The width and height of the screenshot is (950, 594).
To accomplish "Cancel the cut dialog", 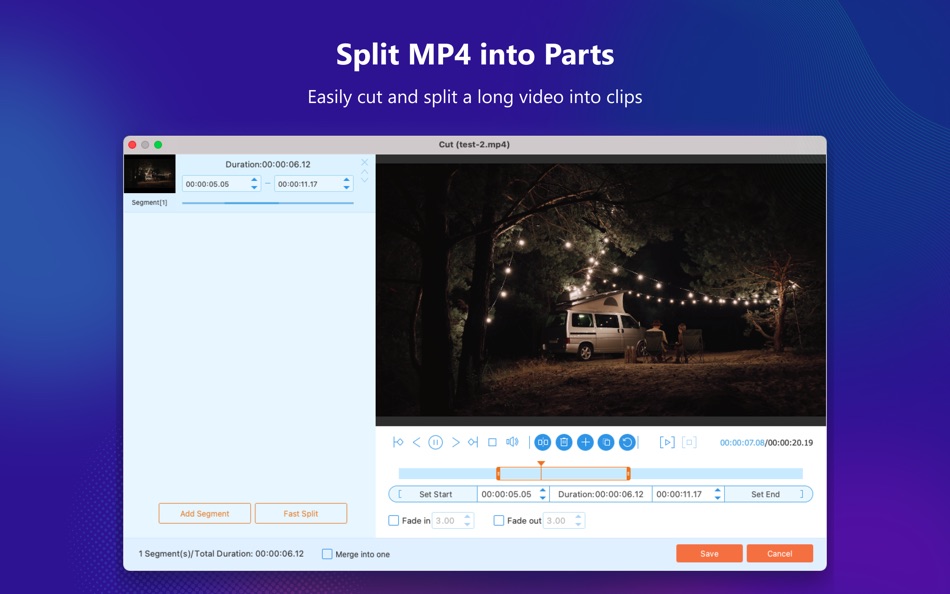I will (780, 553).
